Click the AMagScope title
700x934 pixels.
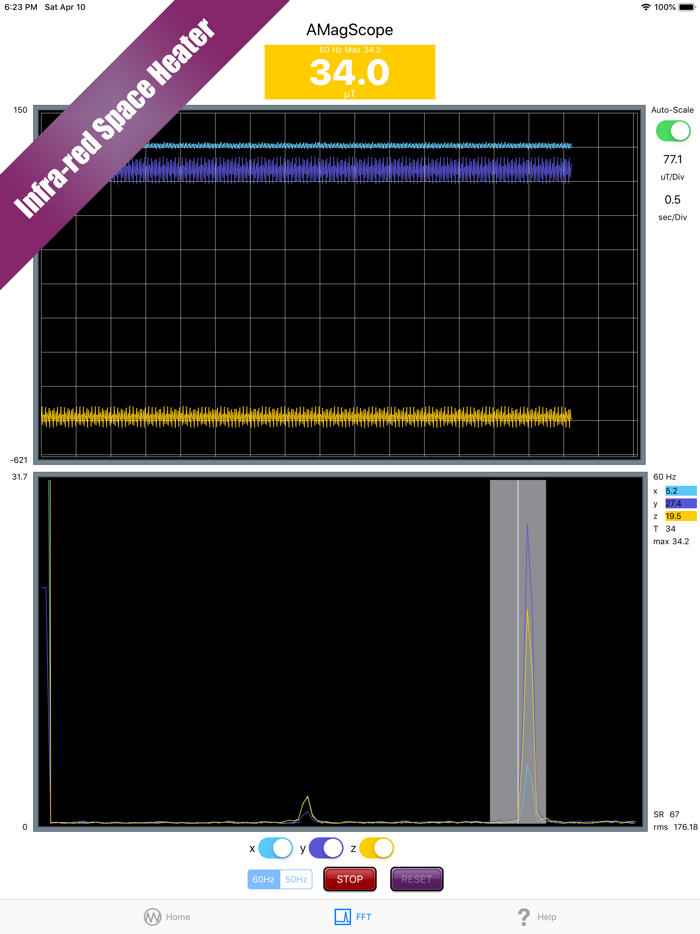click(x=350, y=30)
